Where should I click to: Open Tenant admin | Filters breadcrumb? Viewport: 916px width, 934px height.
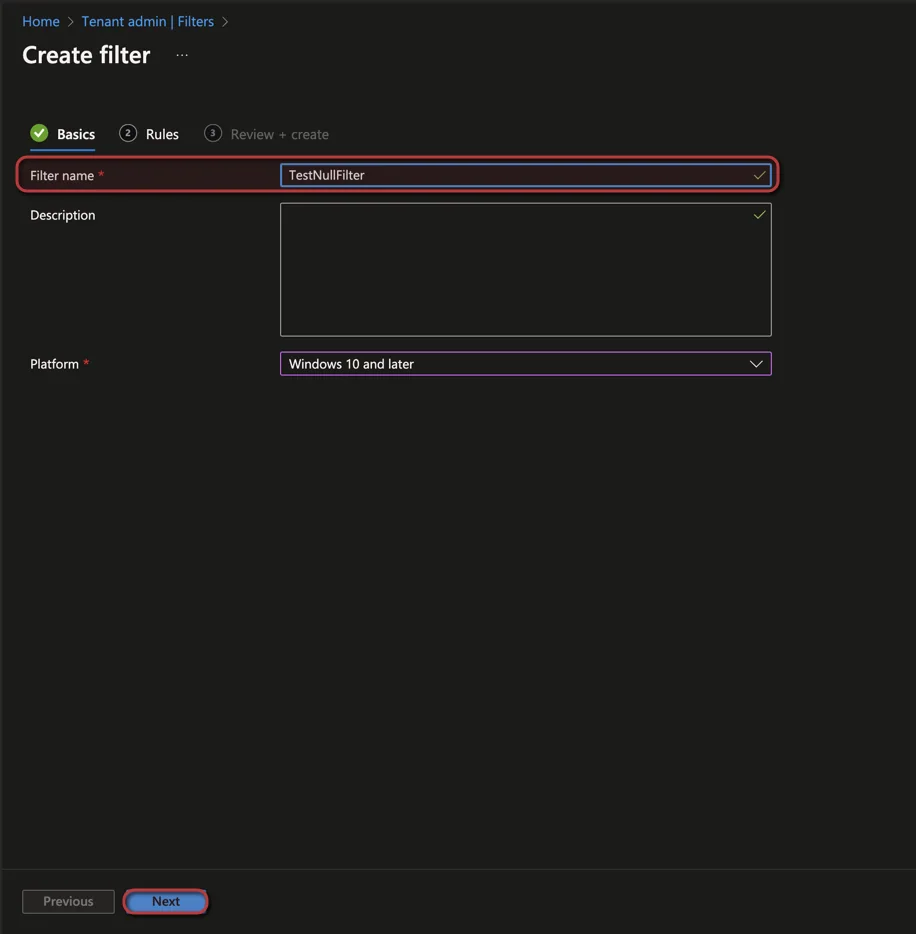[148, 21]
